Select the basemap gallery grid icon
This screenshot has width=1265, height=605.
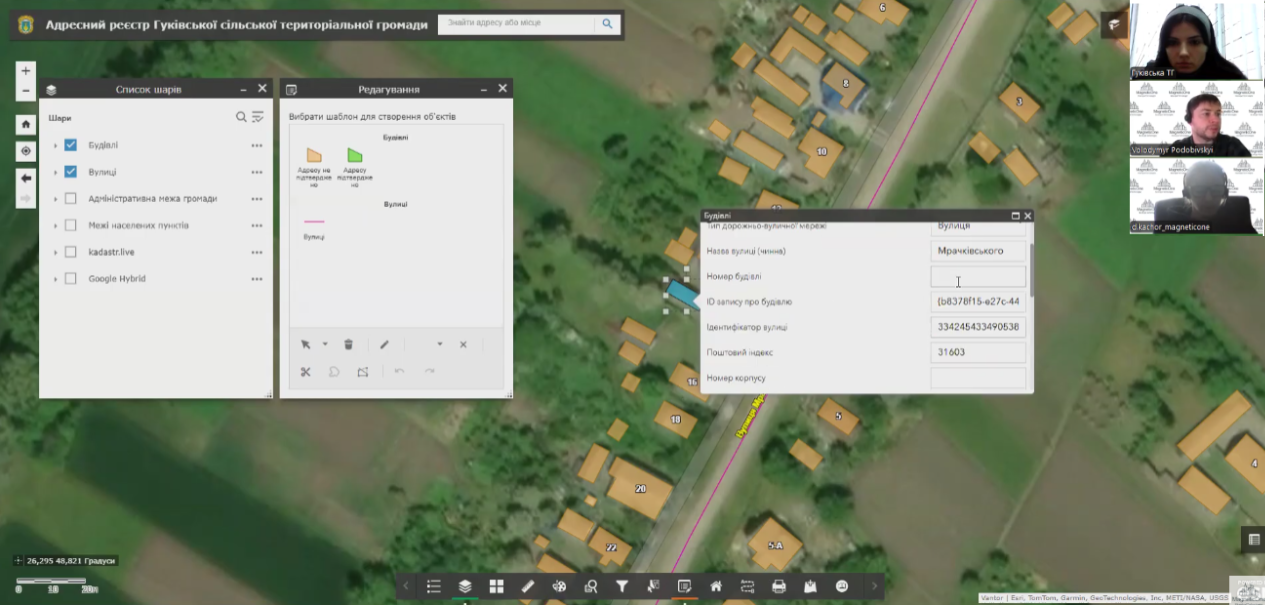click(x=496, y=586)
